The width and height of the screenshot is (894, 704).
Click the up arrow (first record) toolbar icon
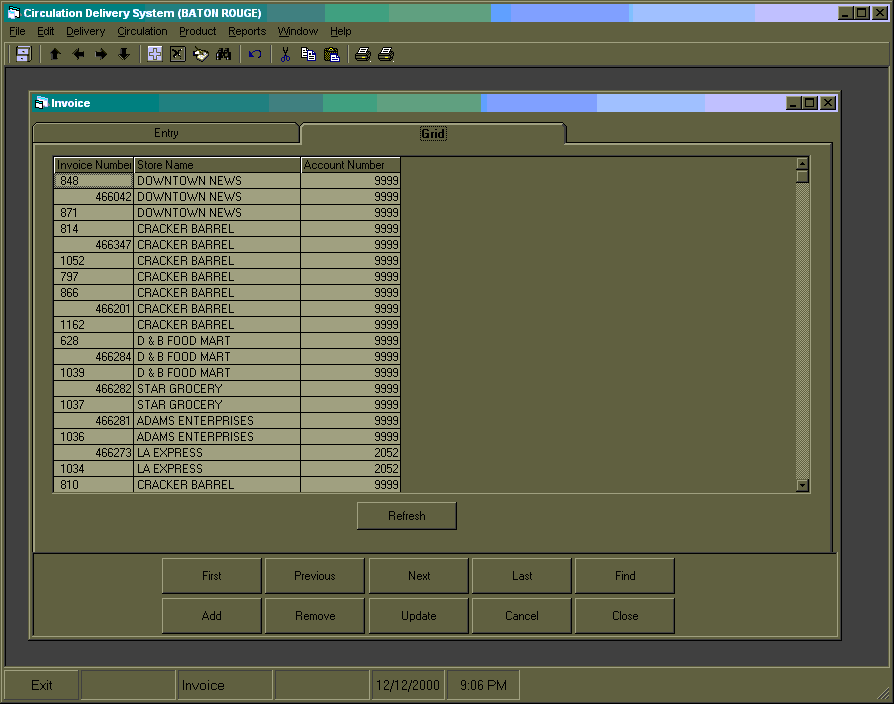pos(55,54)
